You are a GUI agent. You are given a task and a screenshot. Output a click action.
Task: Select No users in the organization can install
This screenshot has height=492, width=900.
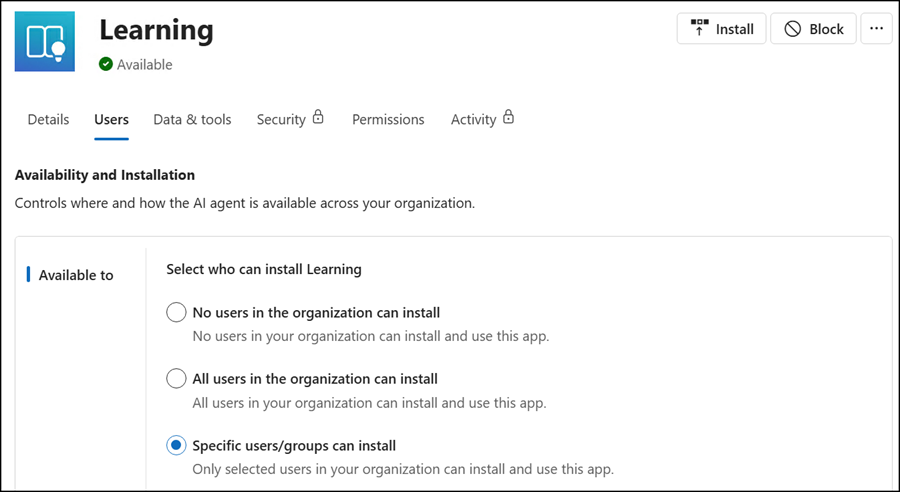176,312
